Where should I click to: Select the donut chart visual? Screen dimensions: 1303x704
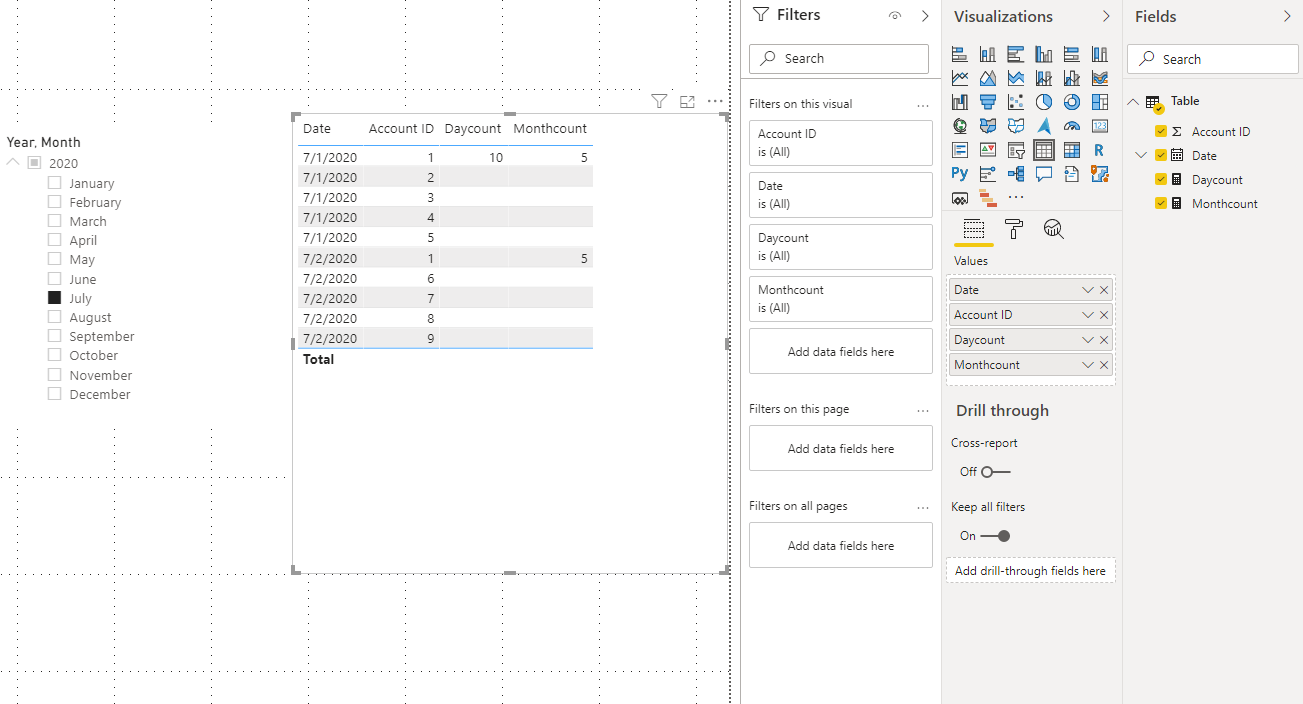tap(1072, 102)
